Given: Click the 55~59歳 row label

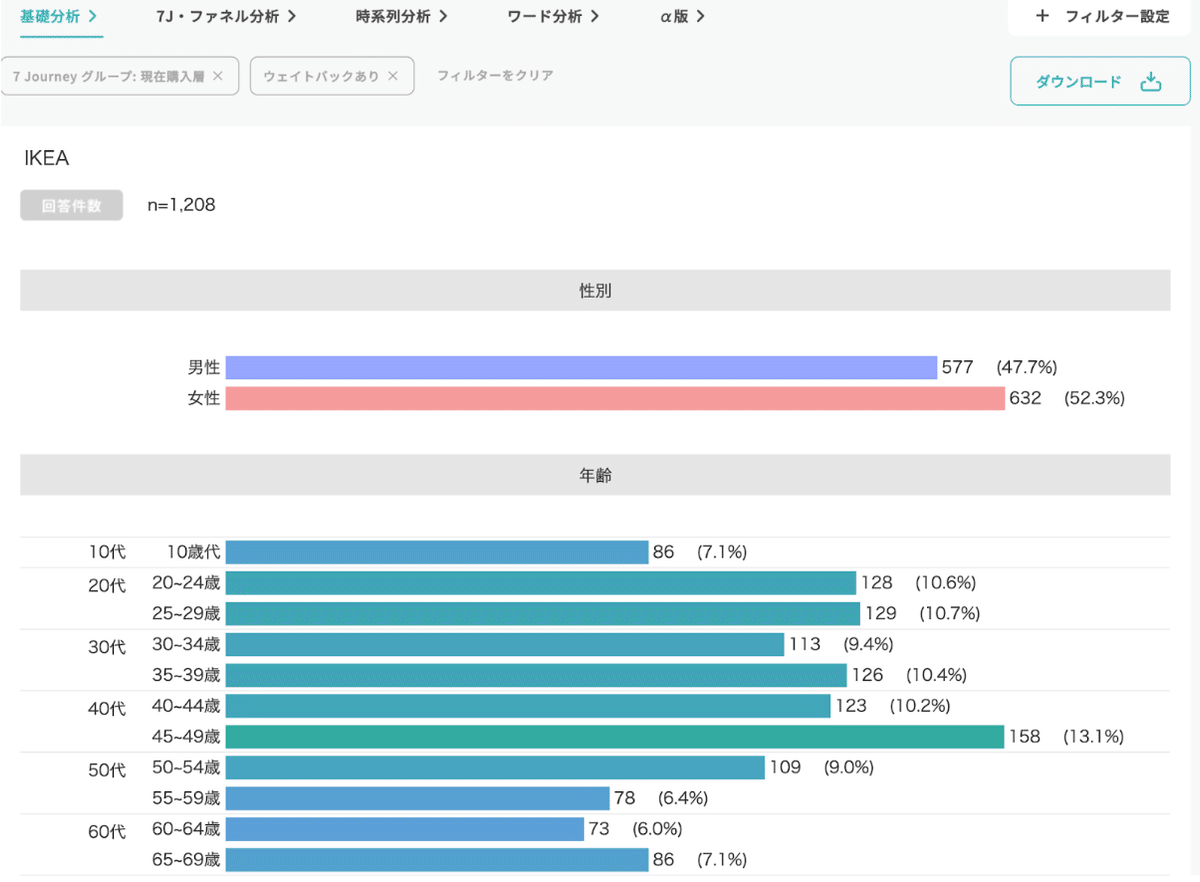Looking at the screenshot, I should [186, 798].
